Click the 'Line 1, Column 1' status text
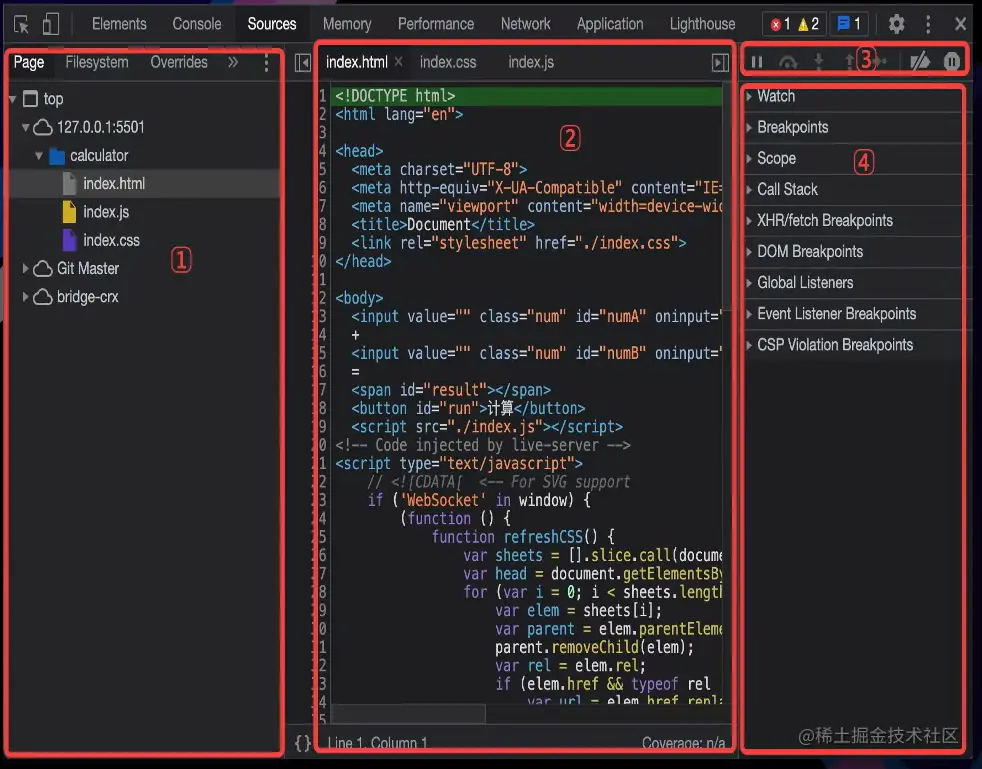The width and height of the screenshot is (982, 769). [x=377, y=743]
